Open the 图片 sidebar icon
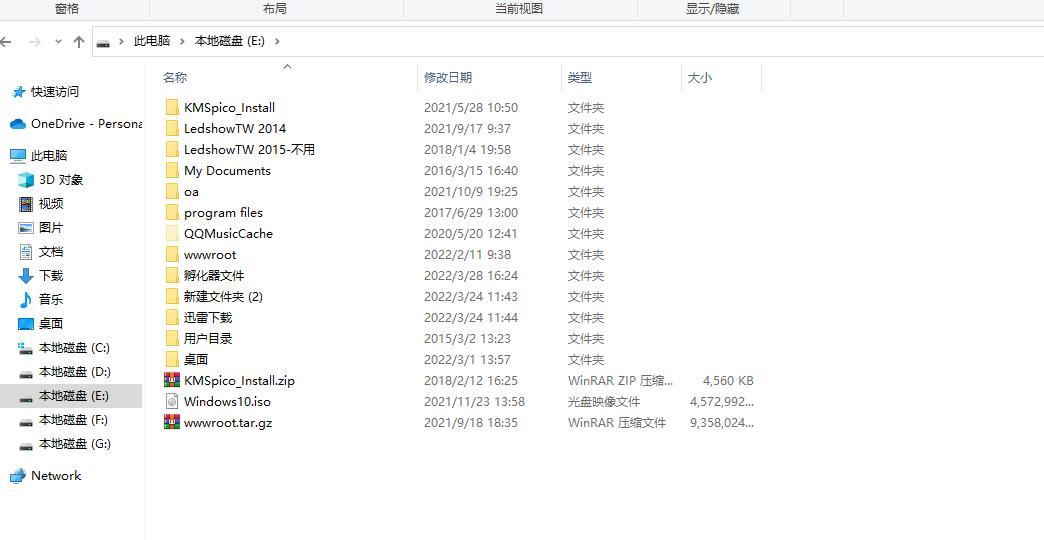Screen dimensions: 1044x540 click(26, 228)
